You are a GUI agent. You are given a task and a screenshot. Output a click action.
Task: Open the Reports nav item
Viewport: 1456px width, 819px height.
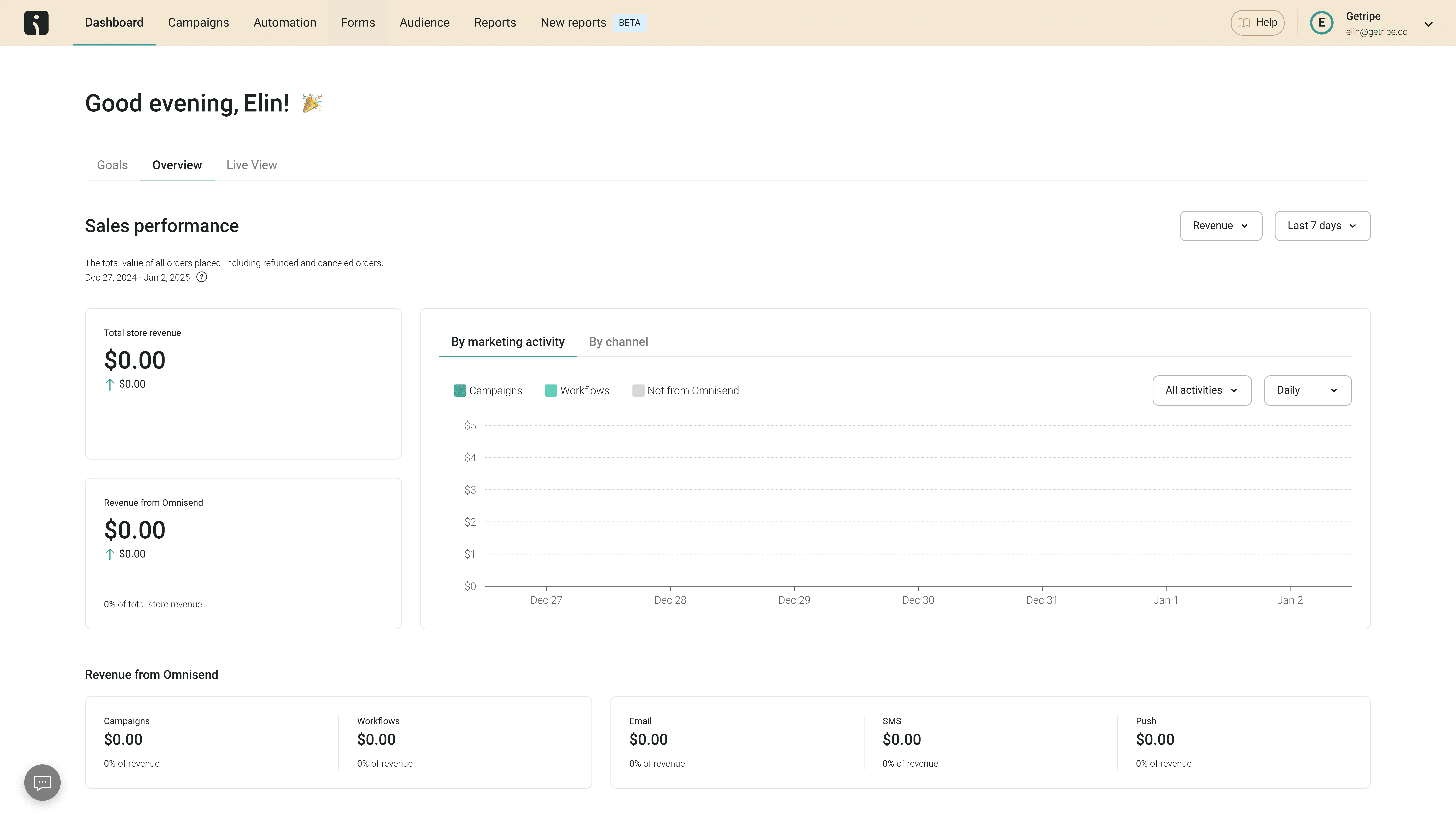point(495,23)
